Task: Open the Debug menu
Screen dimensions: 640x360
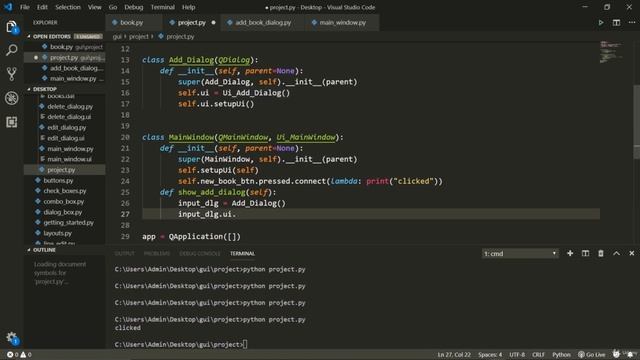Action: tap(134, 7)
